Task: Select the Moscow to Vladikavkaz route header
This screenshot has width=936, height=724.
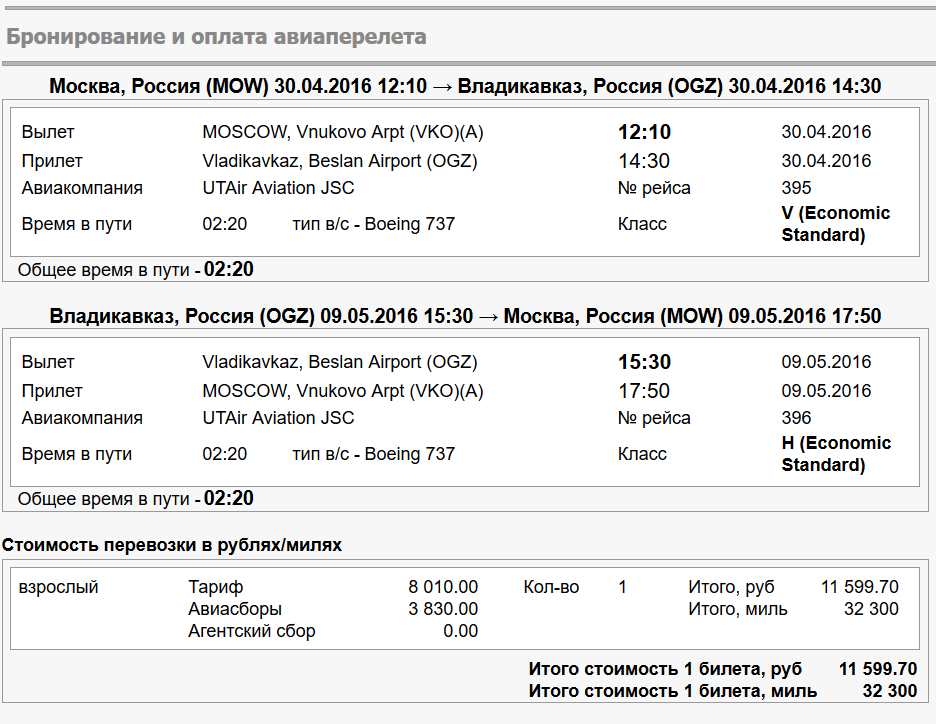Action: [465, 86]
